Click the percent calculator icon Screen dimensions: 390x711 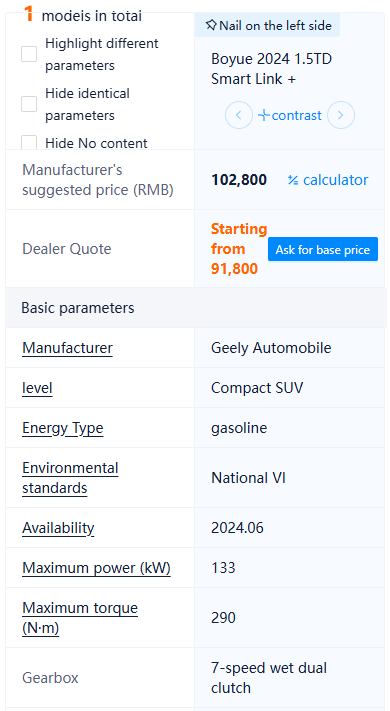(x=293, y=180)
